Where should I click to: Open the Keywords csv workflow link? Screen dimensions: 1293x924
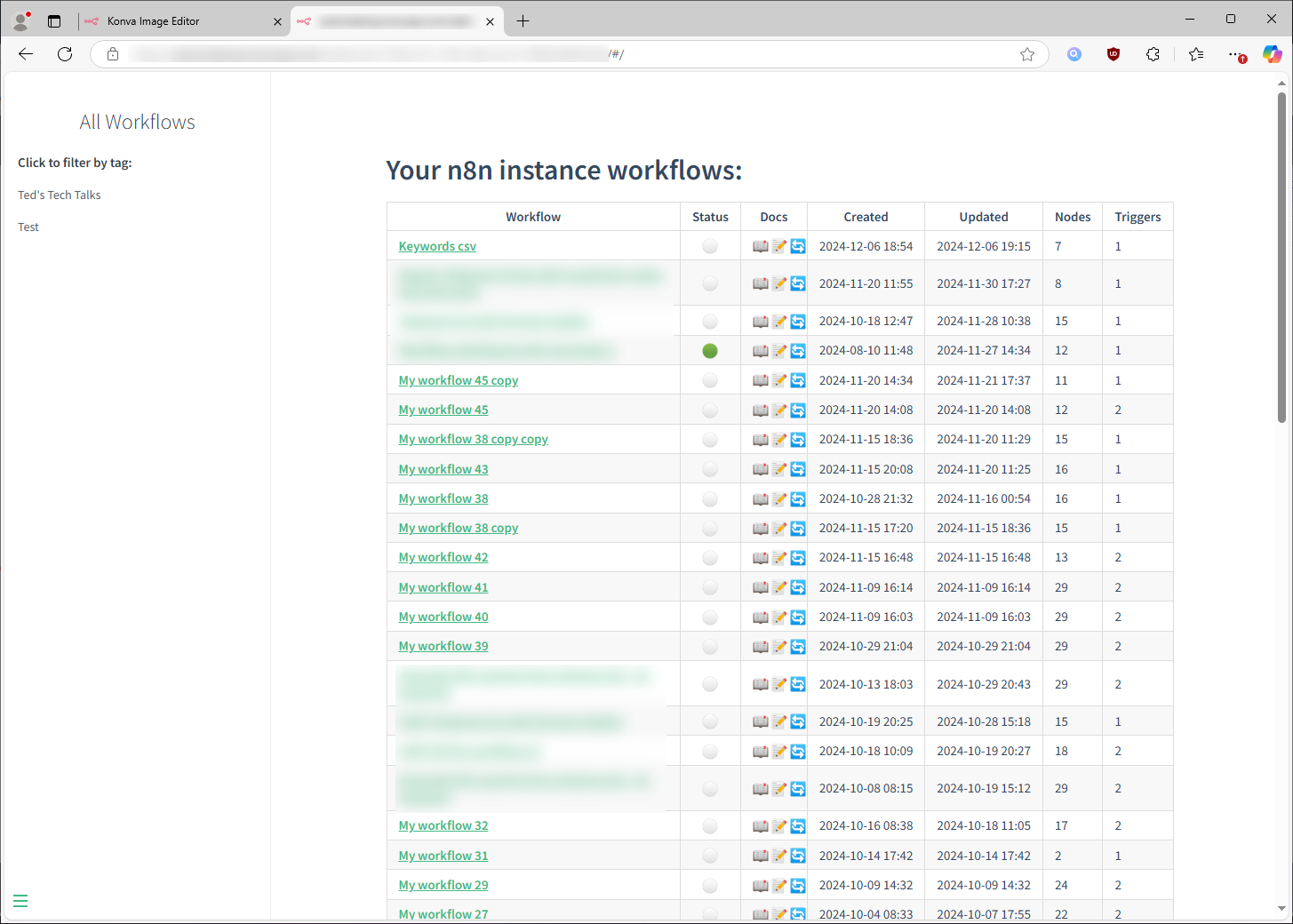(437, 246)
